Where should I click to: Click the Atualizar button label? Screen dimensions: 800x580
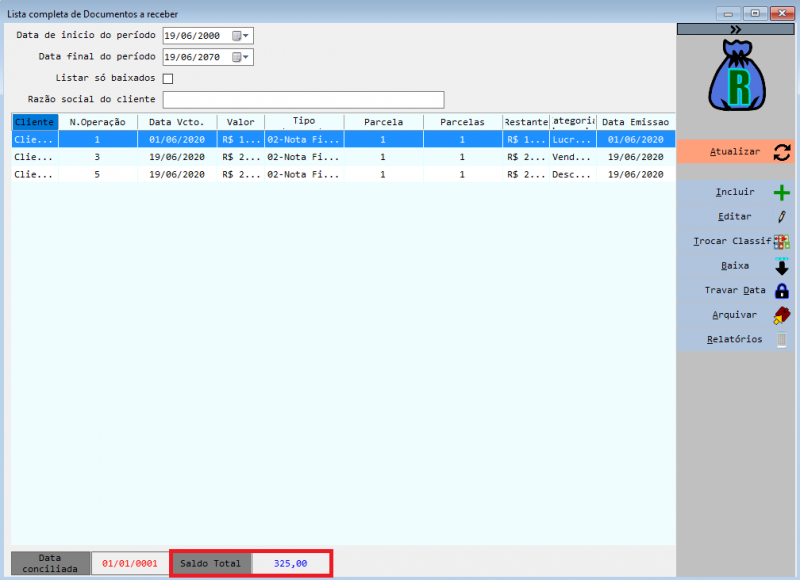(734, 152)
